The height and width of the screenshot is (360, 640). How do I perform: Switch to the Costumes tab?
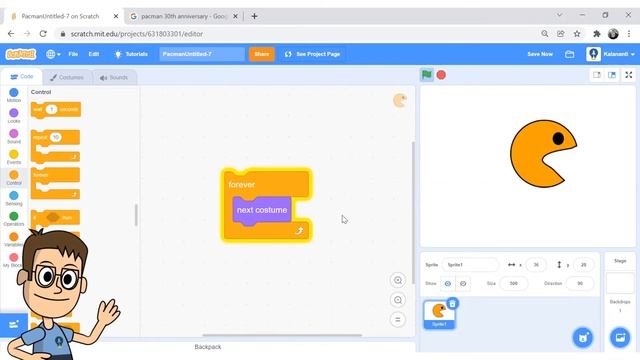pyautogui.click(x=67, y=78)
